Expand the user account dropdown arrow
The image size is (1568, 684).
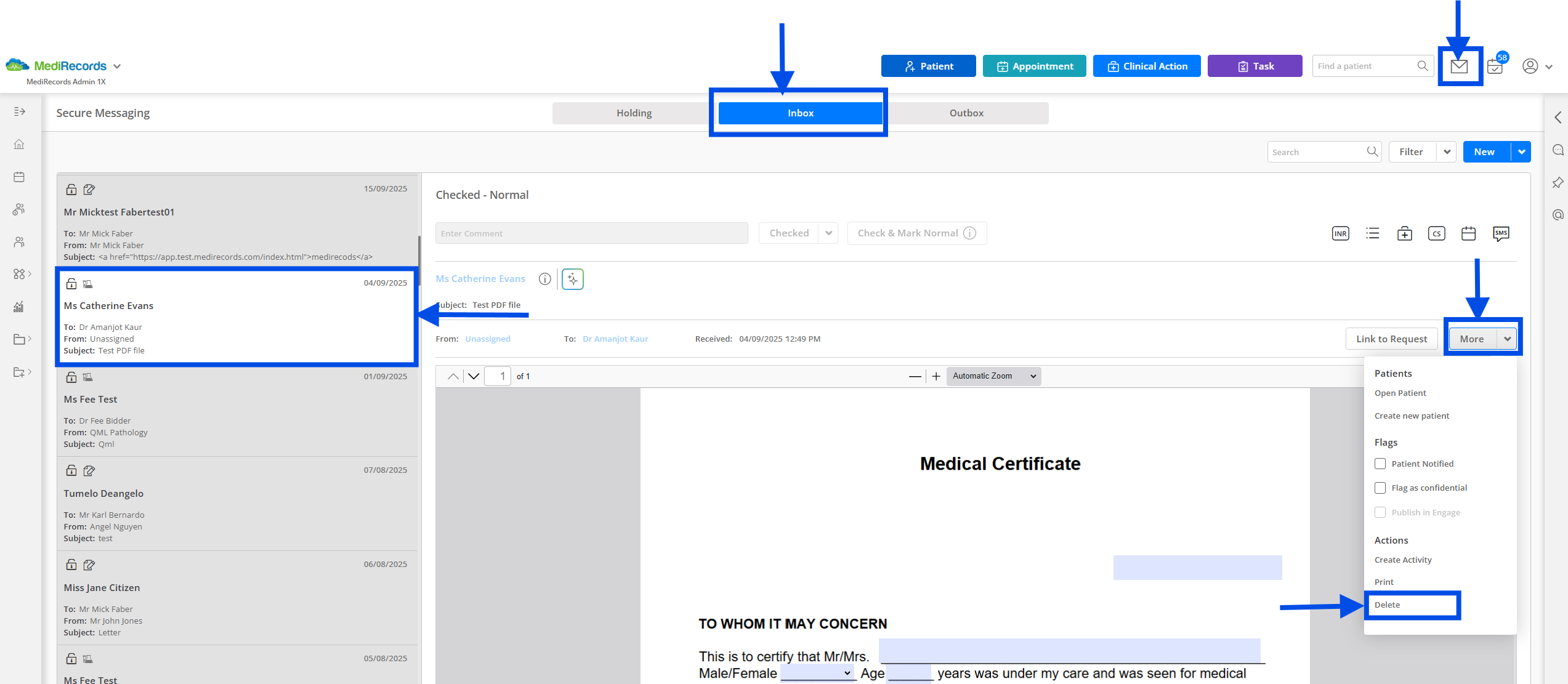click(1549, 66)
